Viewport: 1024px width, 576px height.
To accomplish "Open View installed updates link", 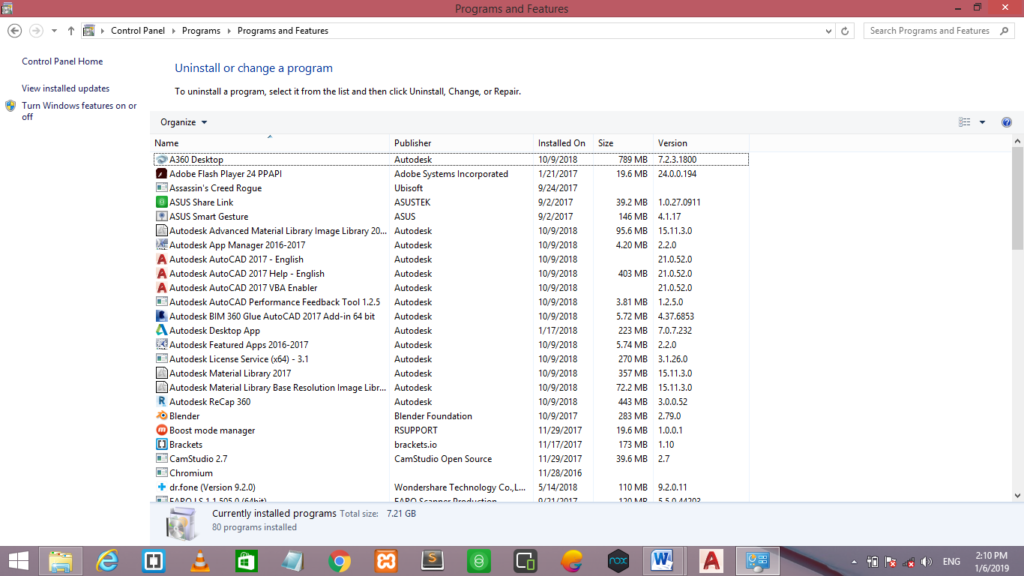I will coord(65,88).
